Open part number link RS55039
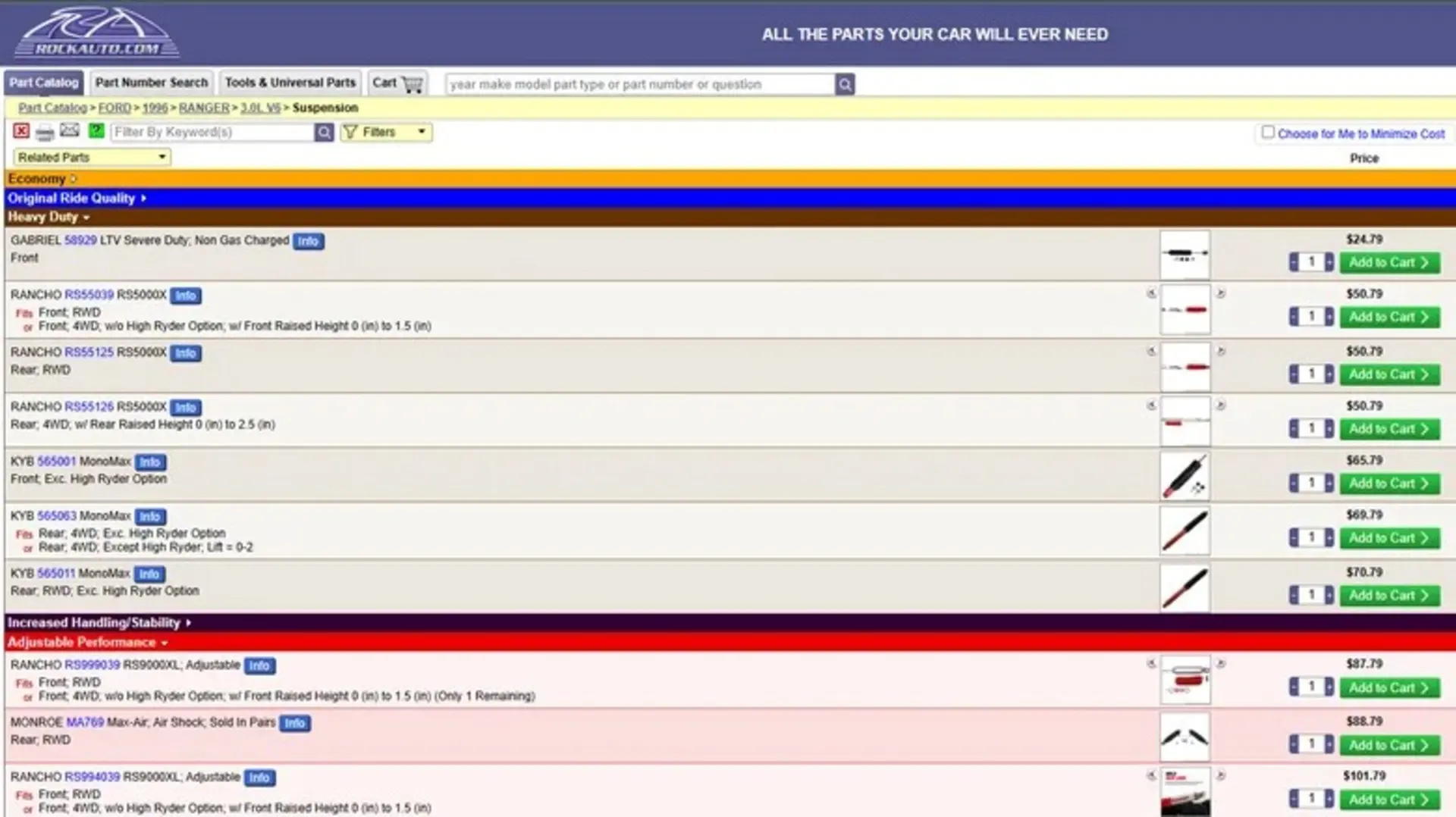Screen dimensions: 1456x817 (x=89, y=295)
